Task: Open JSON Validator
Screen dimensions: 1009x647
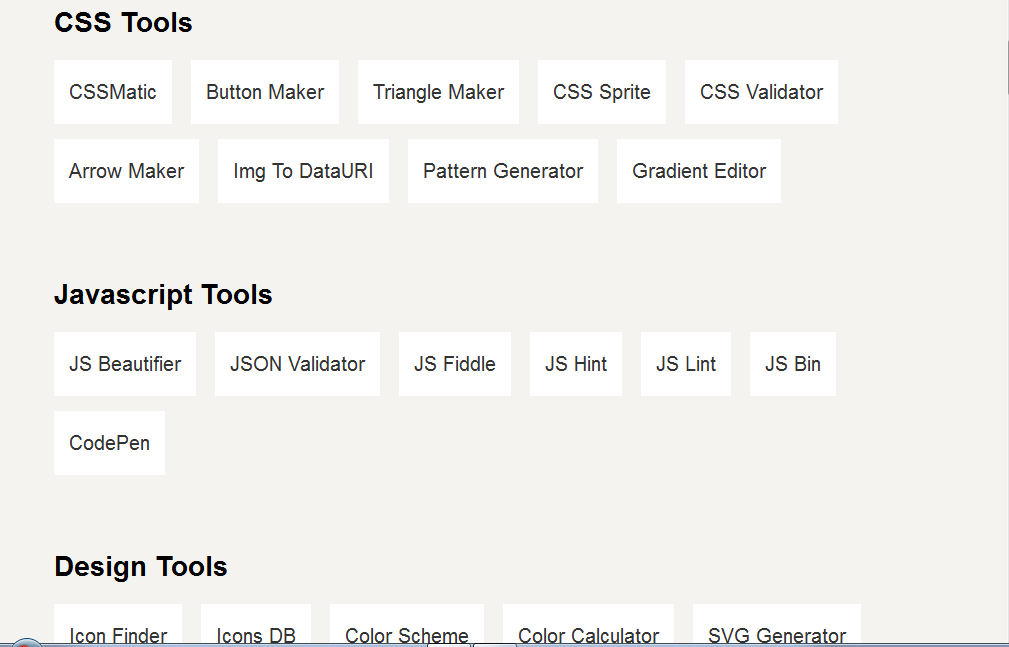Action: tap(297, 364)
